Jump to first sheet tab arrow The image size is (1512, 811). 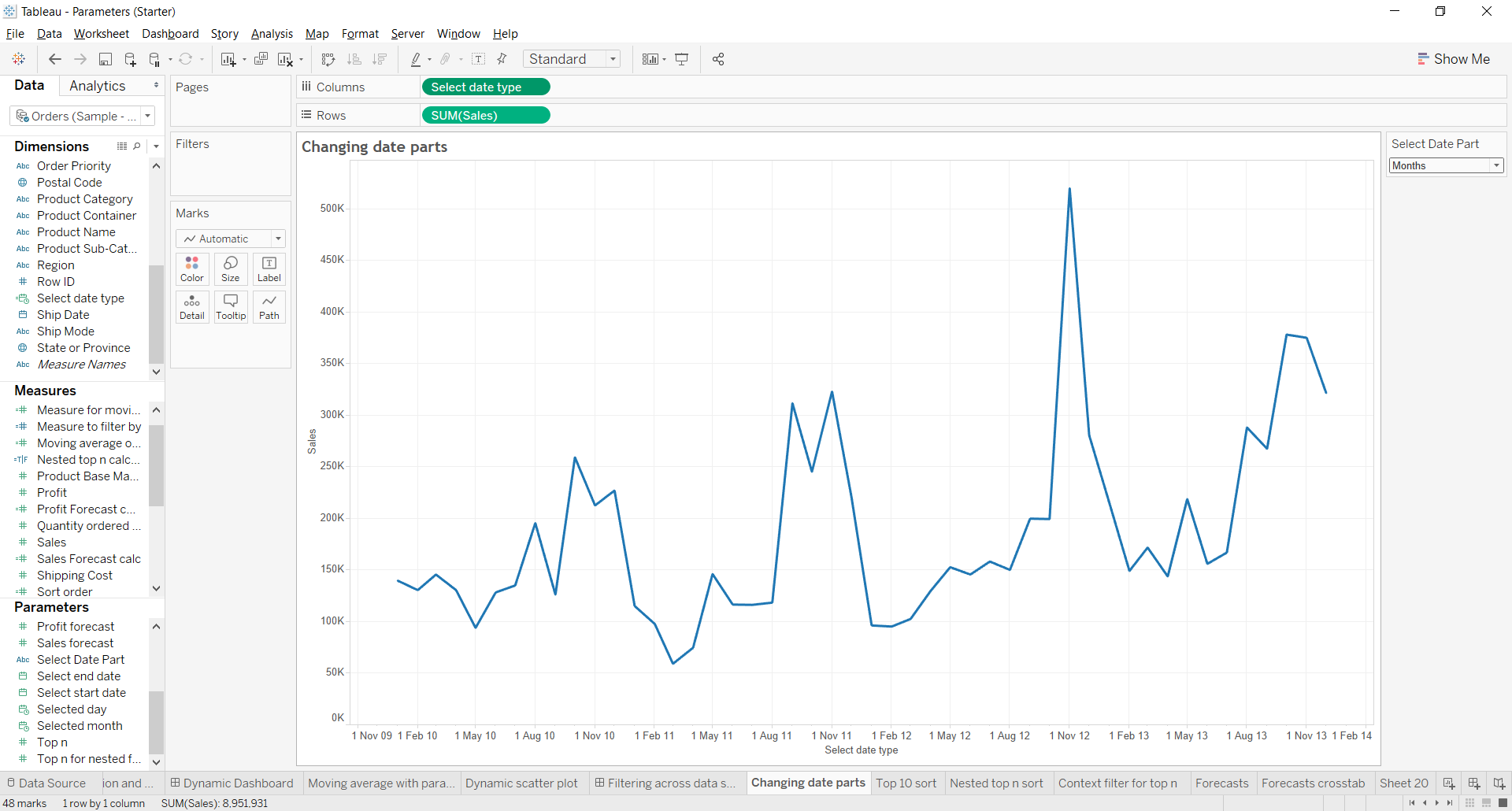point(1412,803)
